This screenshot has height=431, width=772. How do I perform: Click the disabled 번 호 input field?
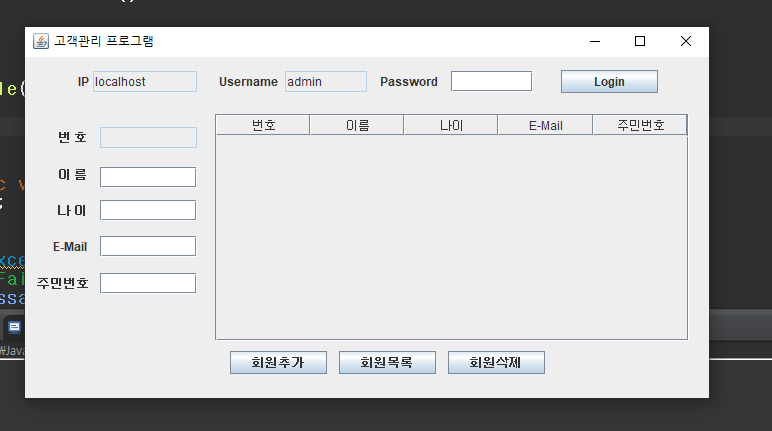point(148,137)
